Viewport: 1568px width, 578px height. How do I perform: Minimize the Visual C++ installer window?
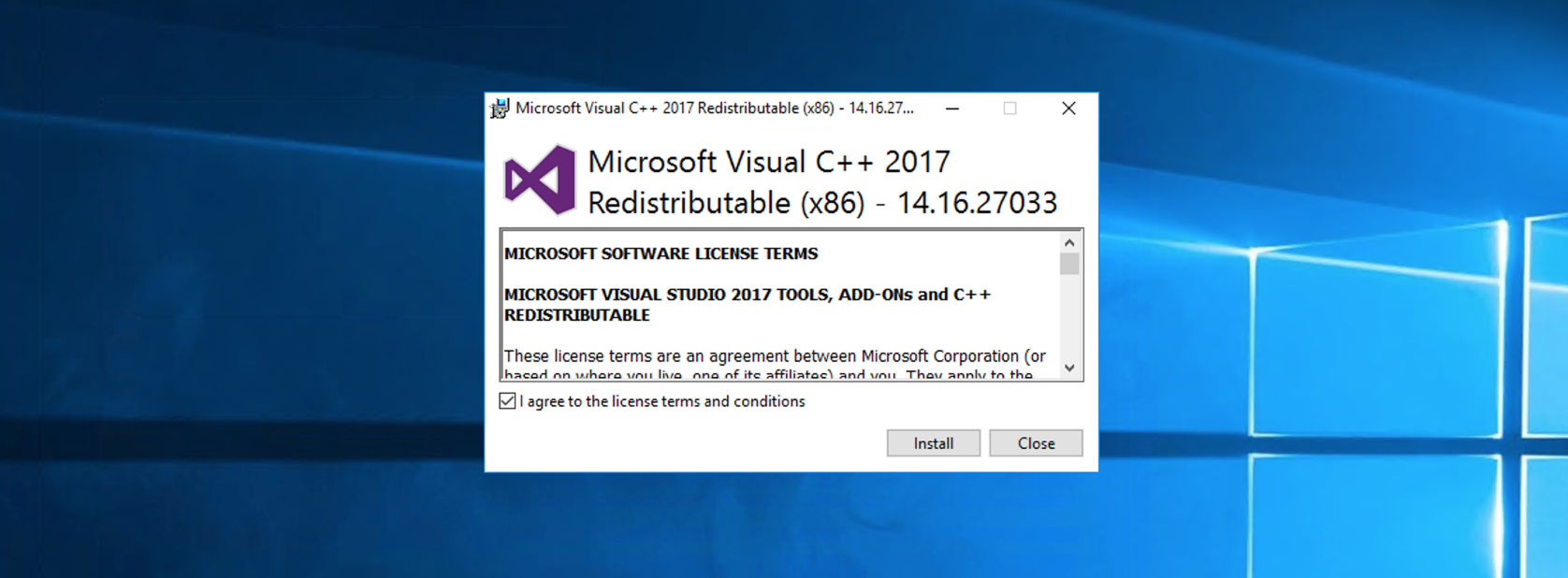[952, 108]
